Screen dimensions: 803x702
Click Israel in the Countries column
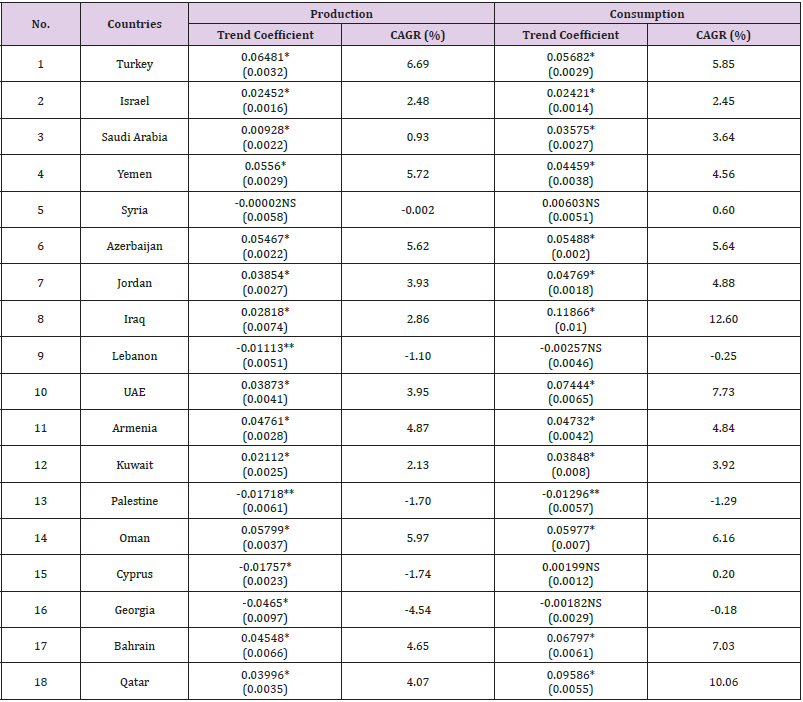coord(134,101)
